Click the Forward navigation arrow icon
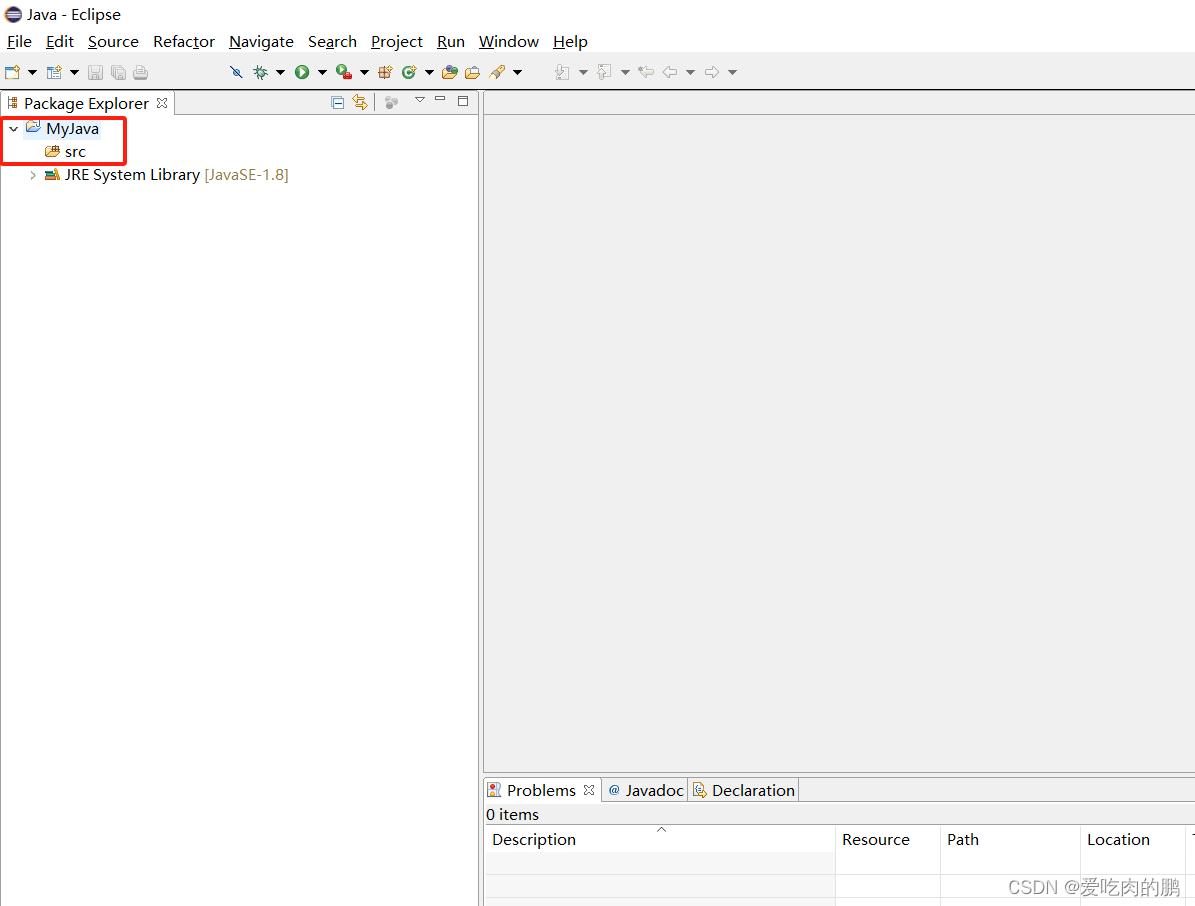Image resolution: width=1195 pixels, height=906 pixels. coord(712,72)
